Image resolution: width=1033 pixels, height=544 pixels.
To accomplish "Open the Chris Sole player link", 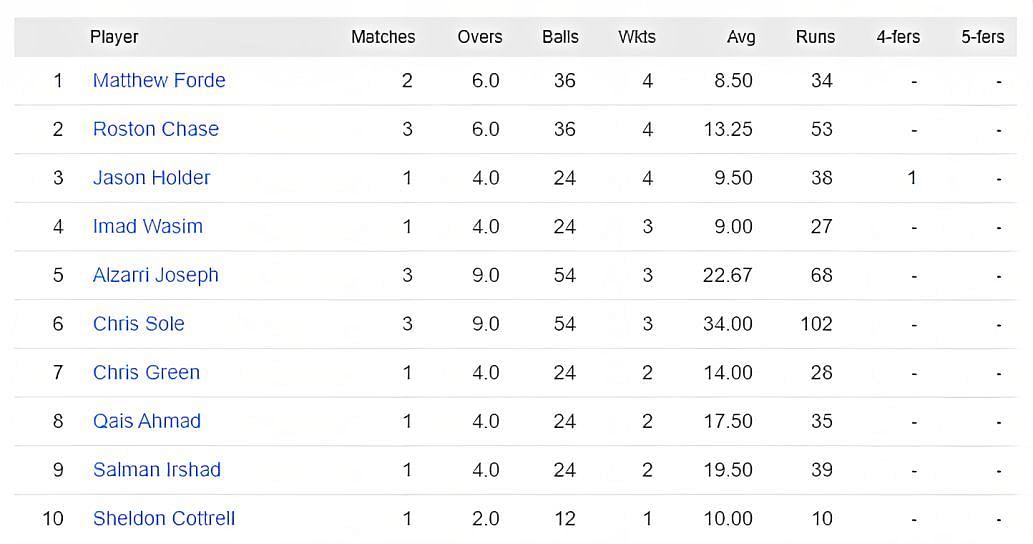I will [138, 324].
